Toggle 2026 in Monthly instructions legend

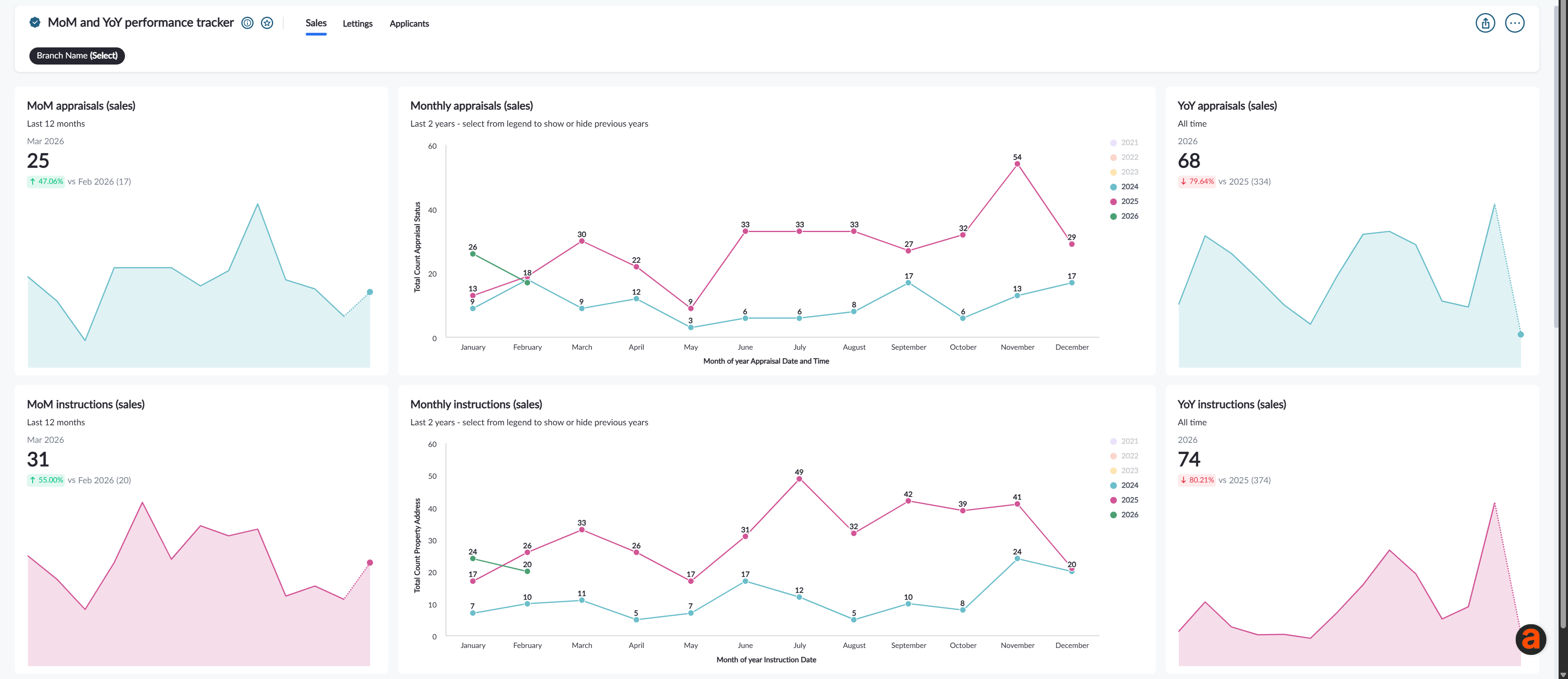pyautogui.click(x=1124, y=515)
